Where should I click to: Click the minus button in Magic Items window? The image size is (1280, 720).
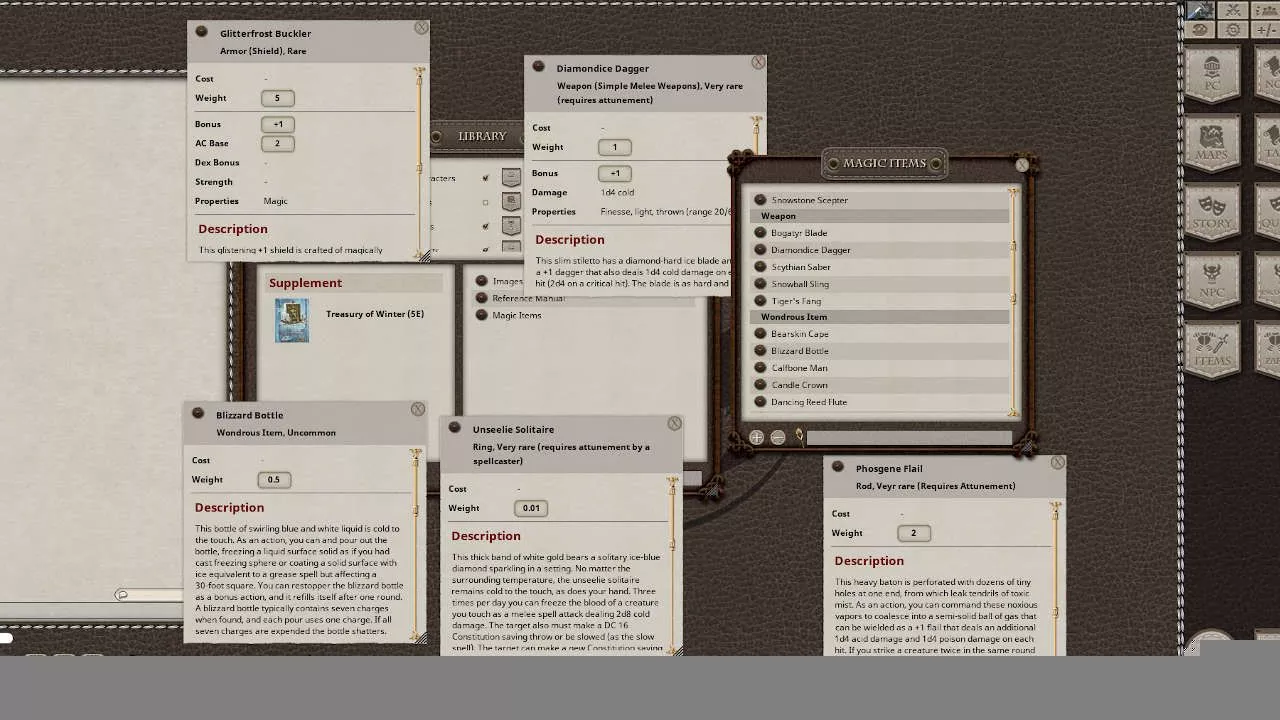click(x=778, y=437)
